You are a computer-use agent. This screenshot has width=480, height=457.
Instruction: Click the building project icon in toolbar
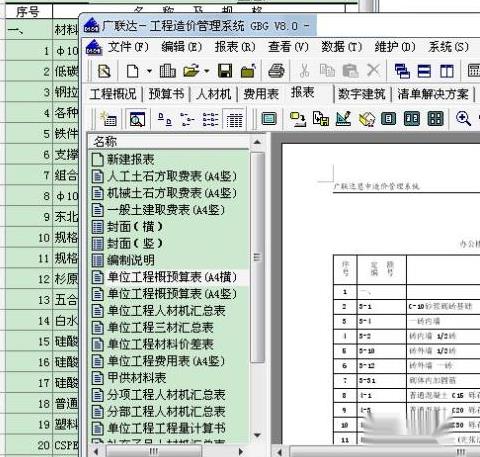[x=167, y=71]
